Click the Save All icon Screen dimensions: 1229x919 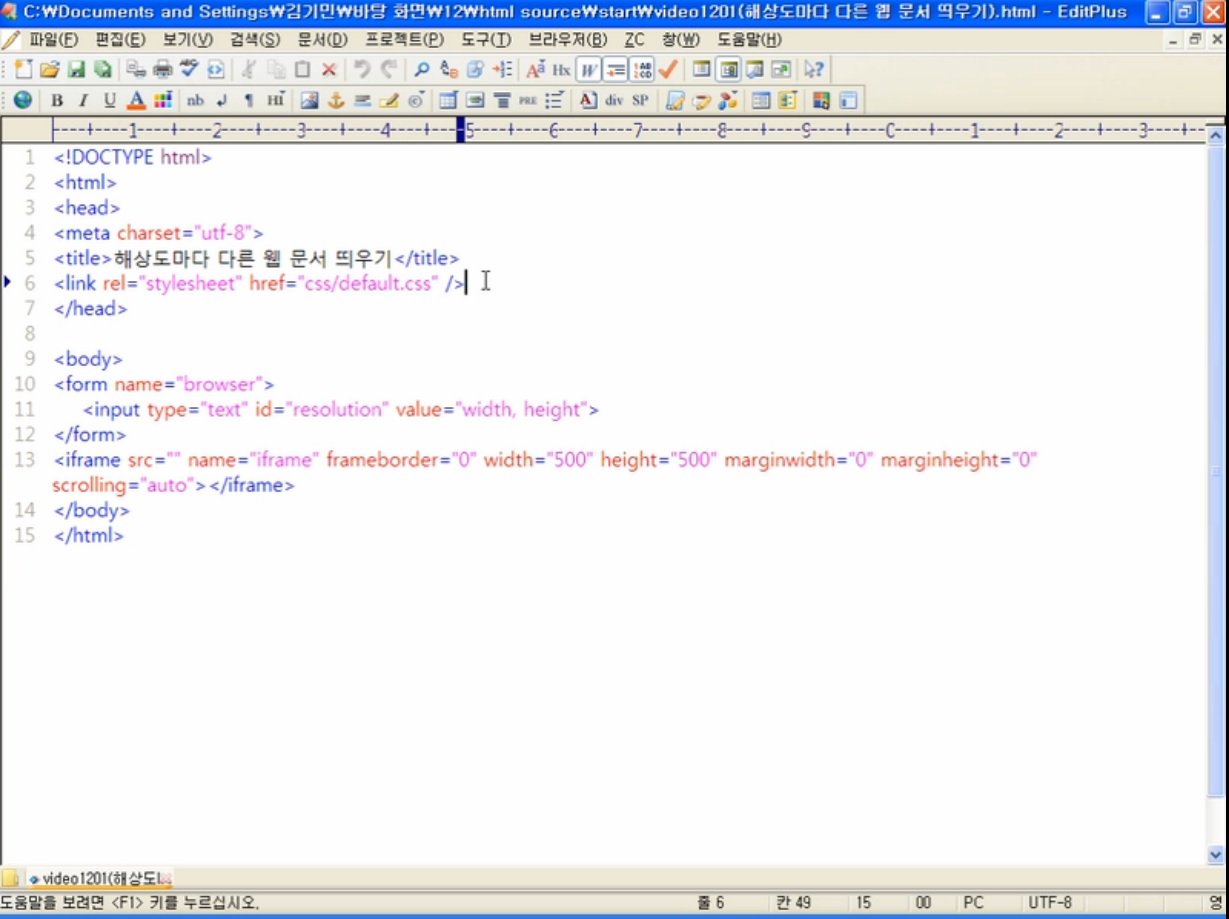click(102, 69)
